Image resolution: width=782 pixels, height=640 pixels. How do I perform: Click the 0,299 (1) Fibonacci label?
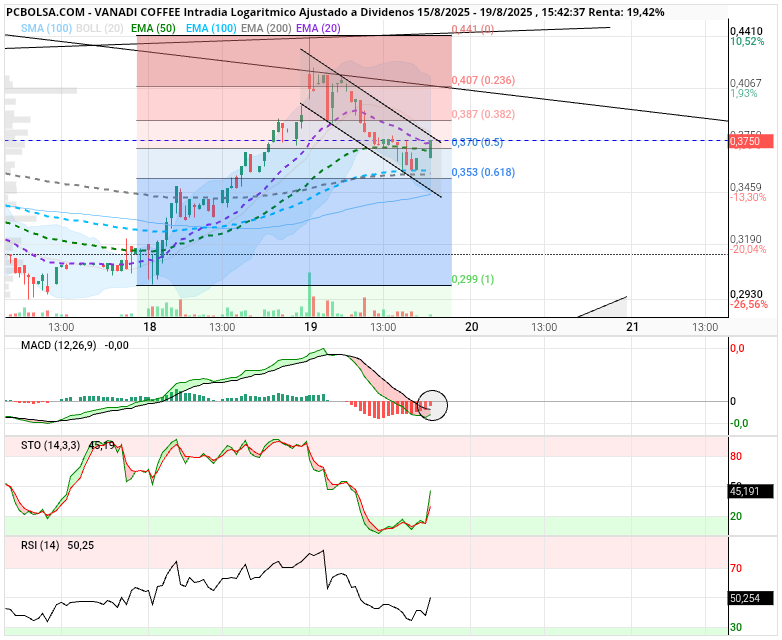click(473, 279)
